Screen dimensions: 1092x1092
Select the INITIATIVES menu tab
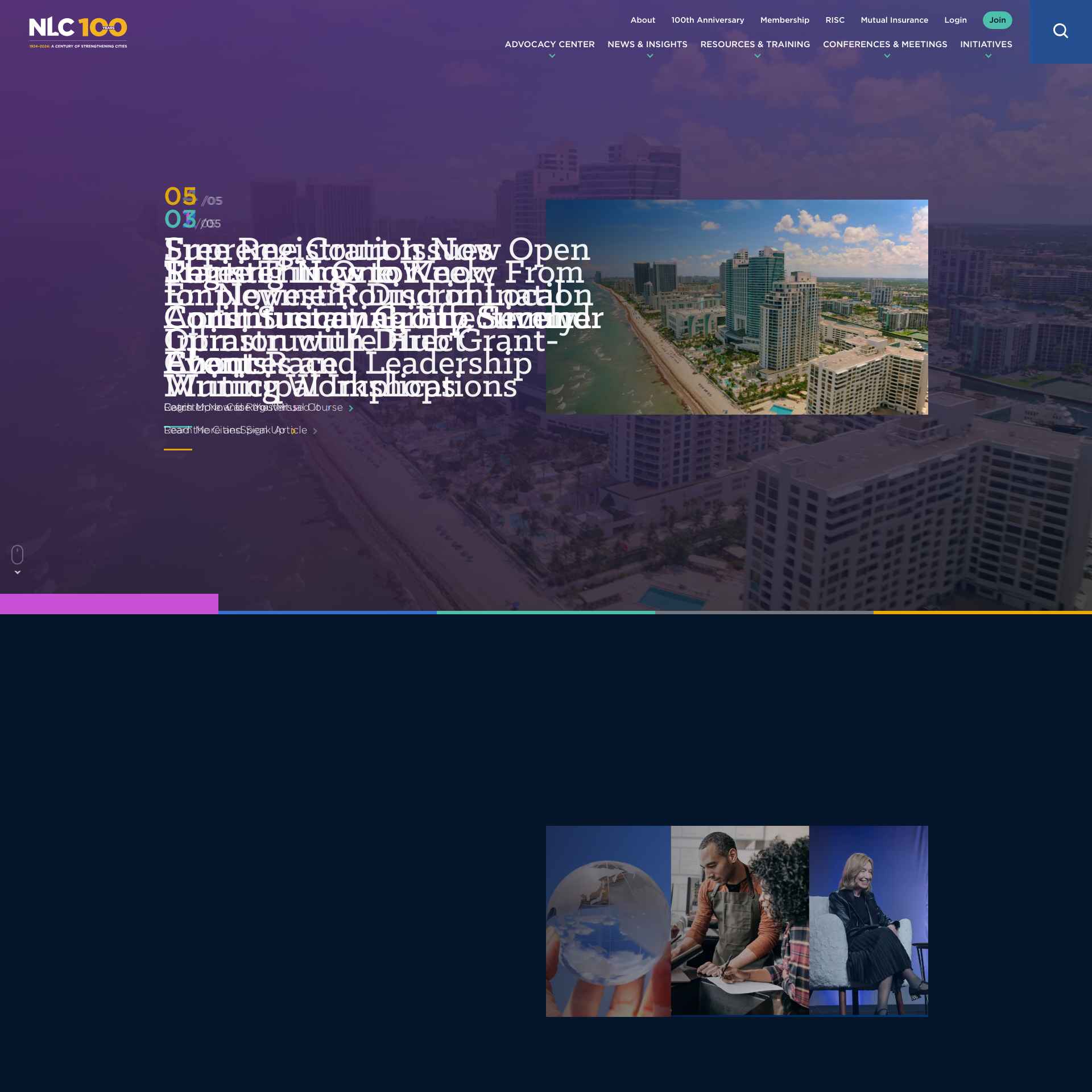tap(986, 44)
